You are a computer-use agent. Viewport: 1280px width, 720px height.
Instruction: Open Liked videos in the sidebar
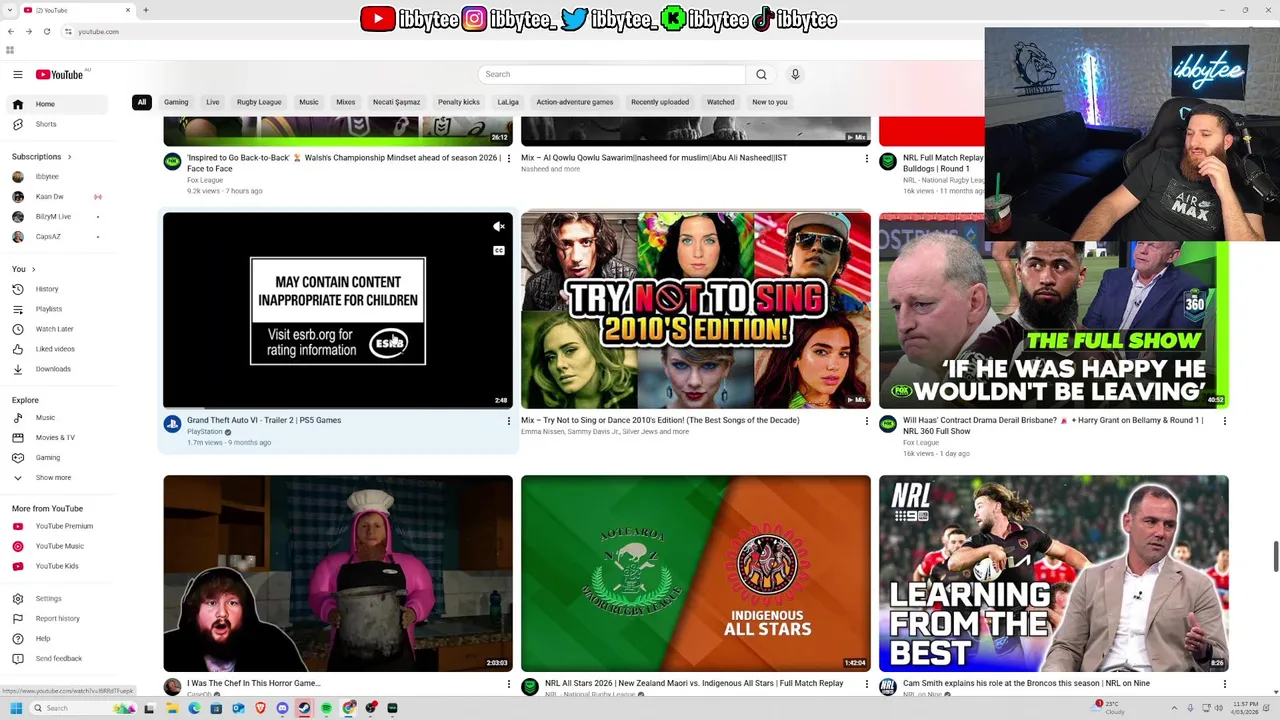tap(56, 349)
